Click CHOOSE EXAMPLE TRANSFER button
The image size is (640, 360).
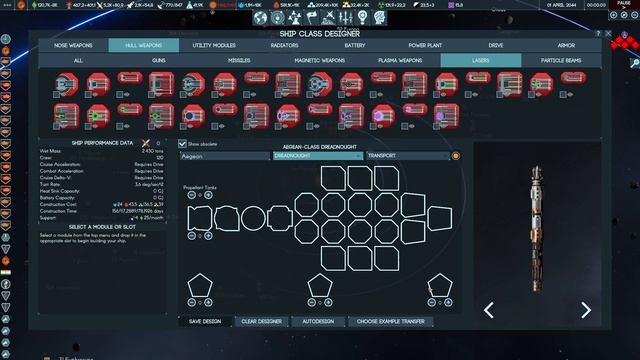391,322
